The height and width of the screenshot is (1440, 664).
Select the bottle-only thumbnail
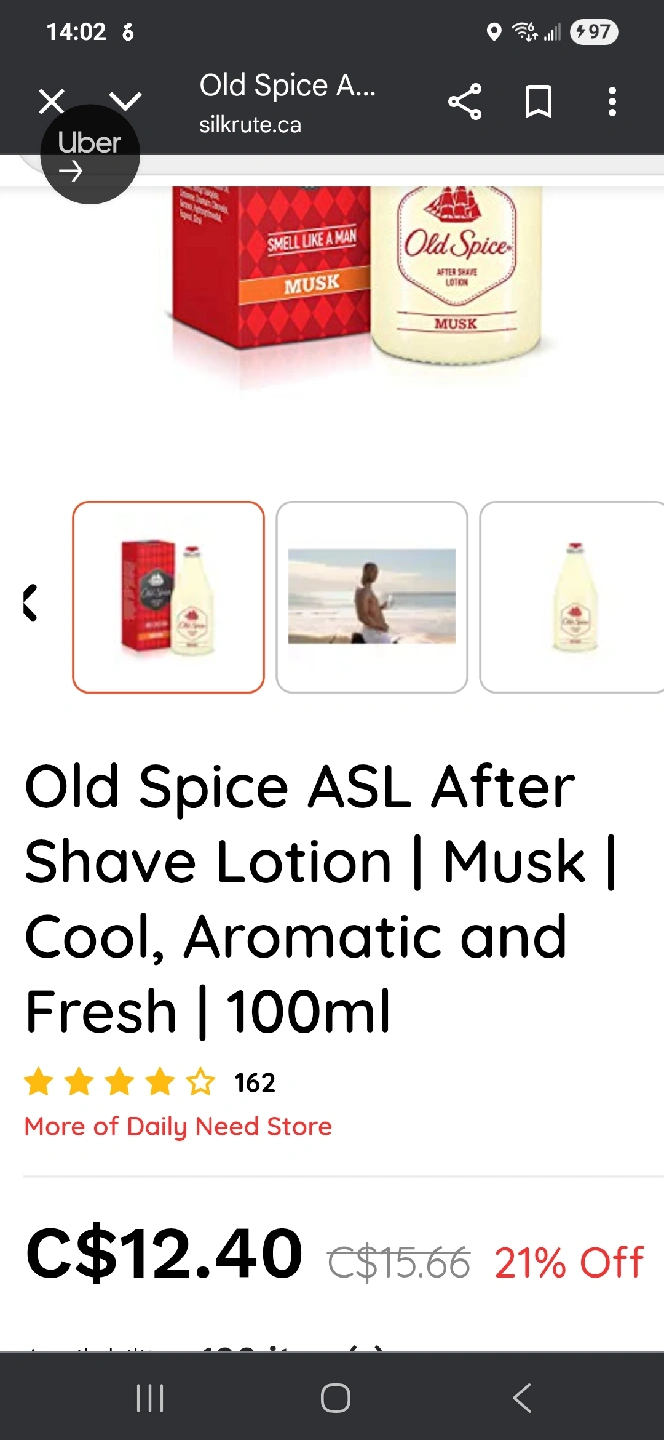[573, 597]
